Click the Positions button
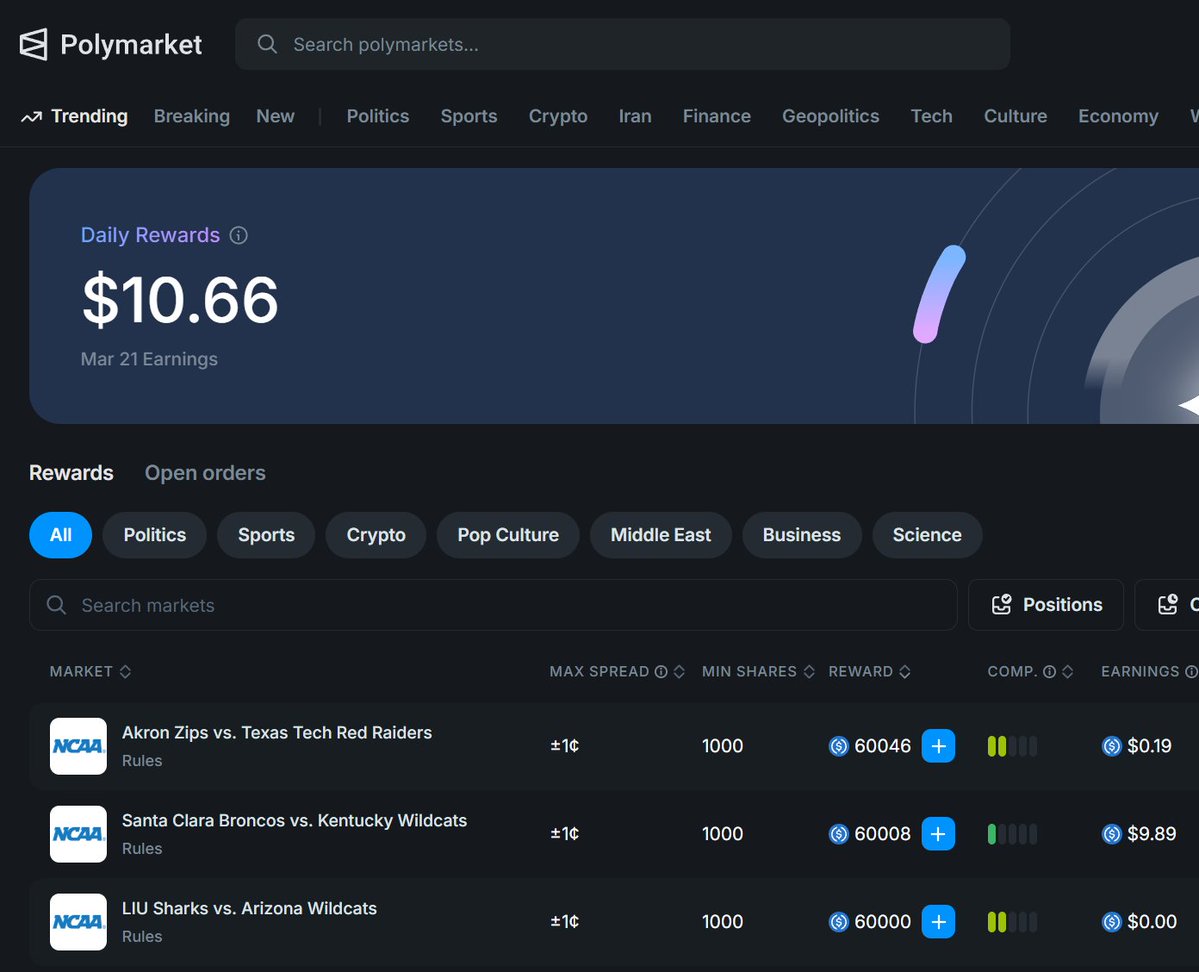This screenshot has height=972, width=1199. [1046, 605]
